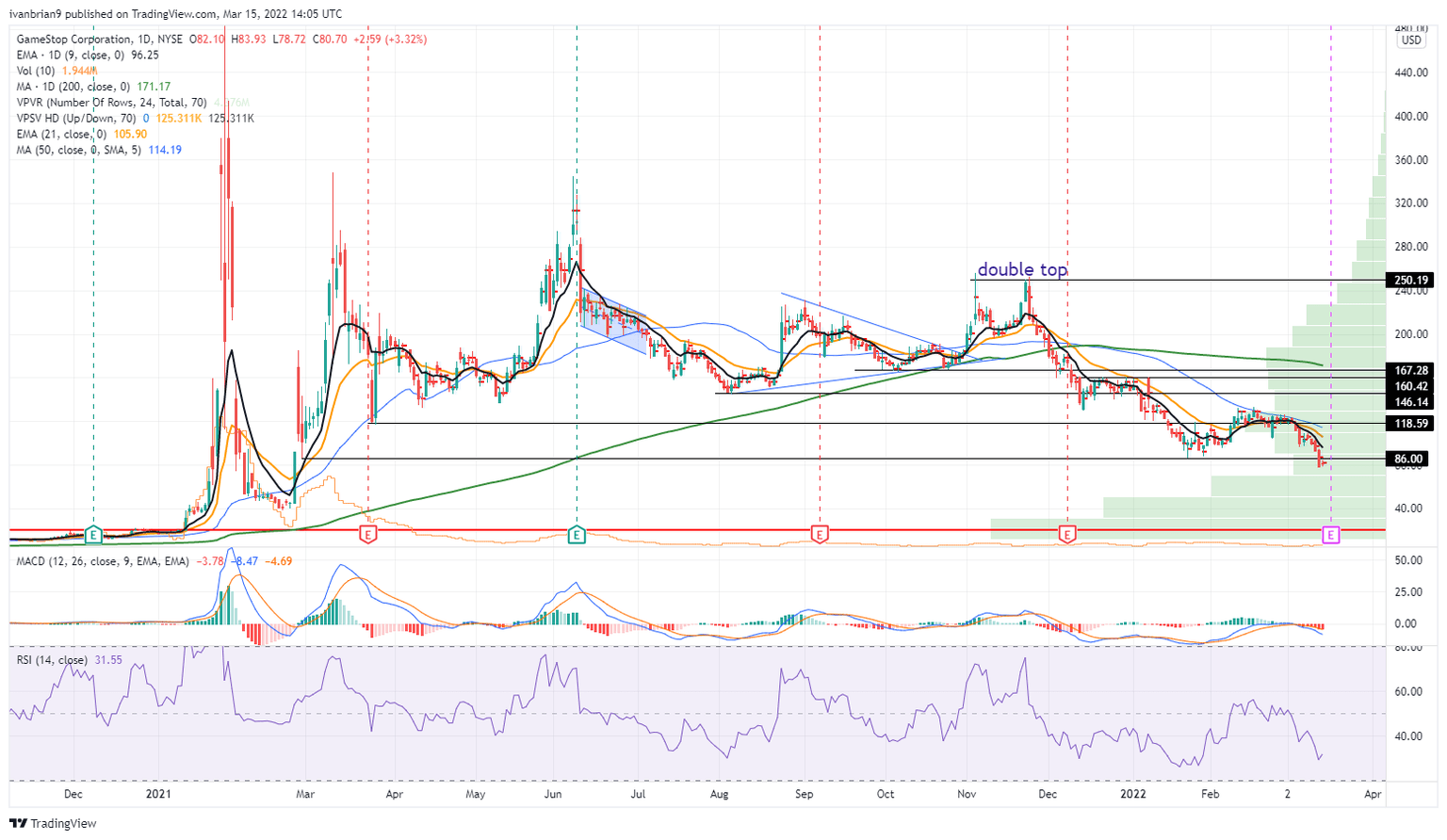Click the 280.00 price axis value
Viewport: 1447px width, 840px height.
click(1411, 247)
